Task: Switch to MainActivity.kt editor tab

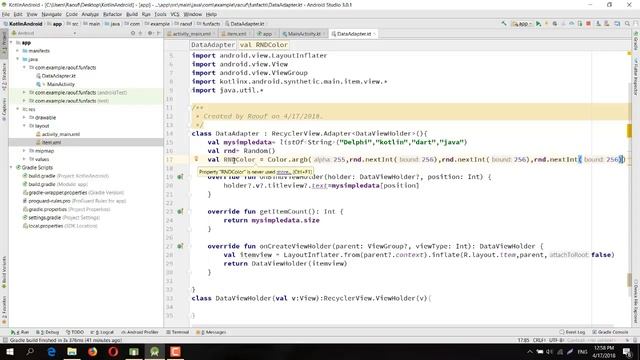Action: tap(304, 34)
